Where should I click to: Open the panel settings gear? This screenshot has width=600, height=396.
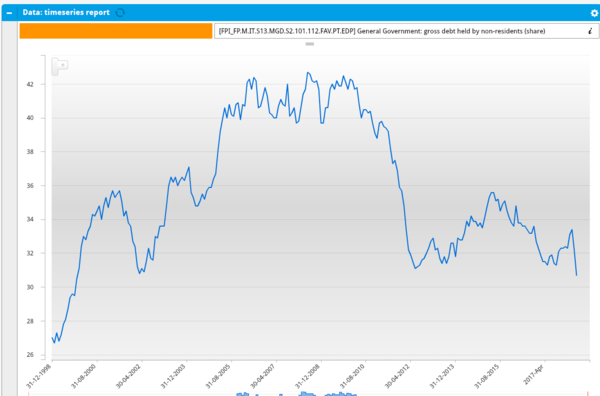[x=594, y=13]
